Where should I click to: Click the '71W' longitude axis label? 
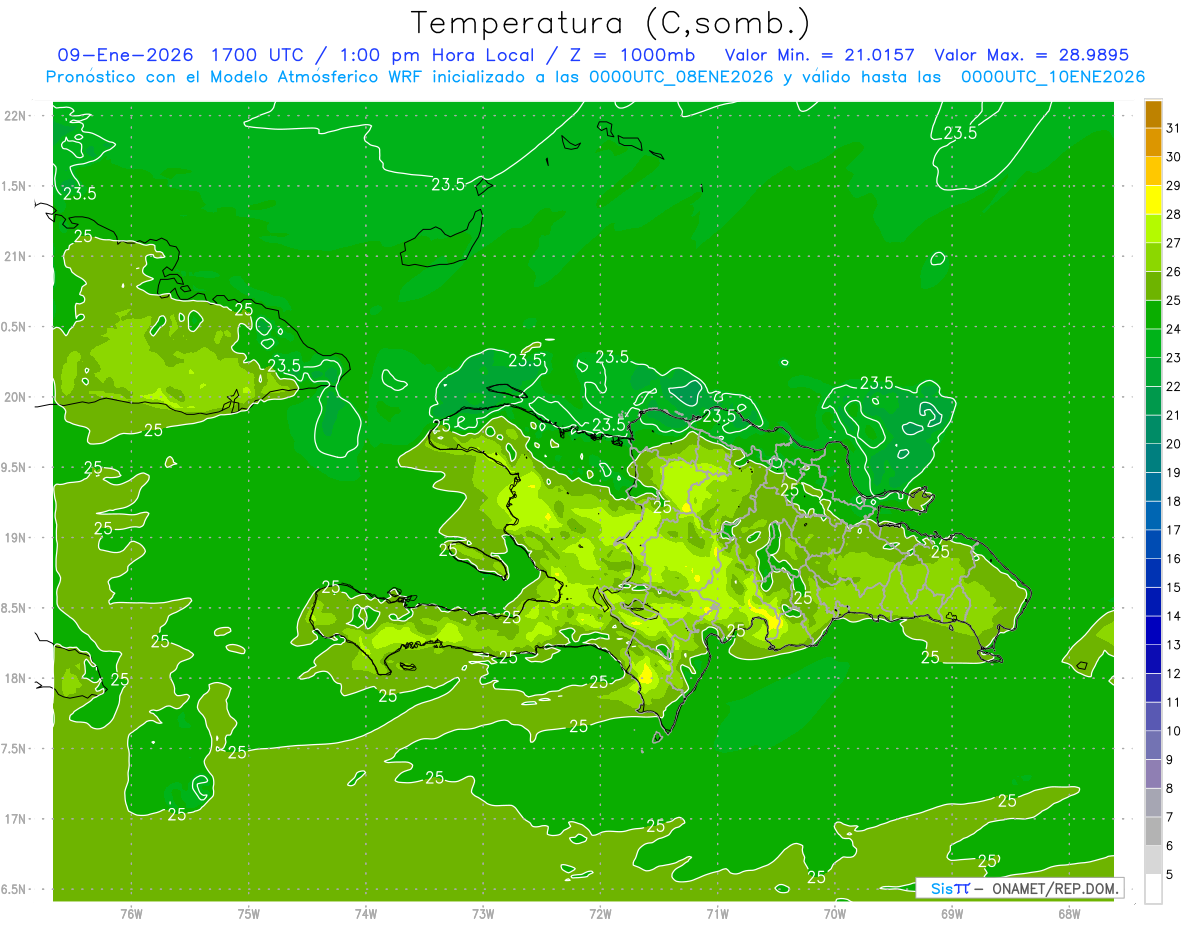click(x=717, y=913)
